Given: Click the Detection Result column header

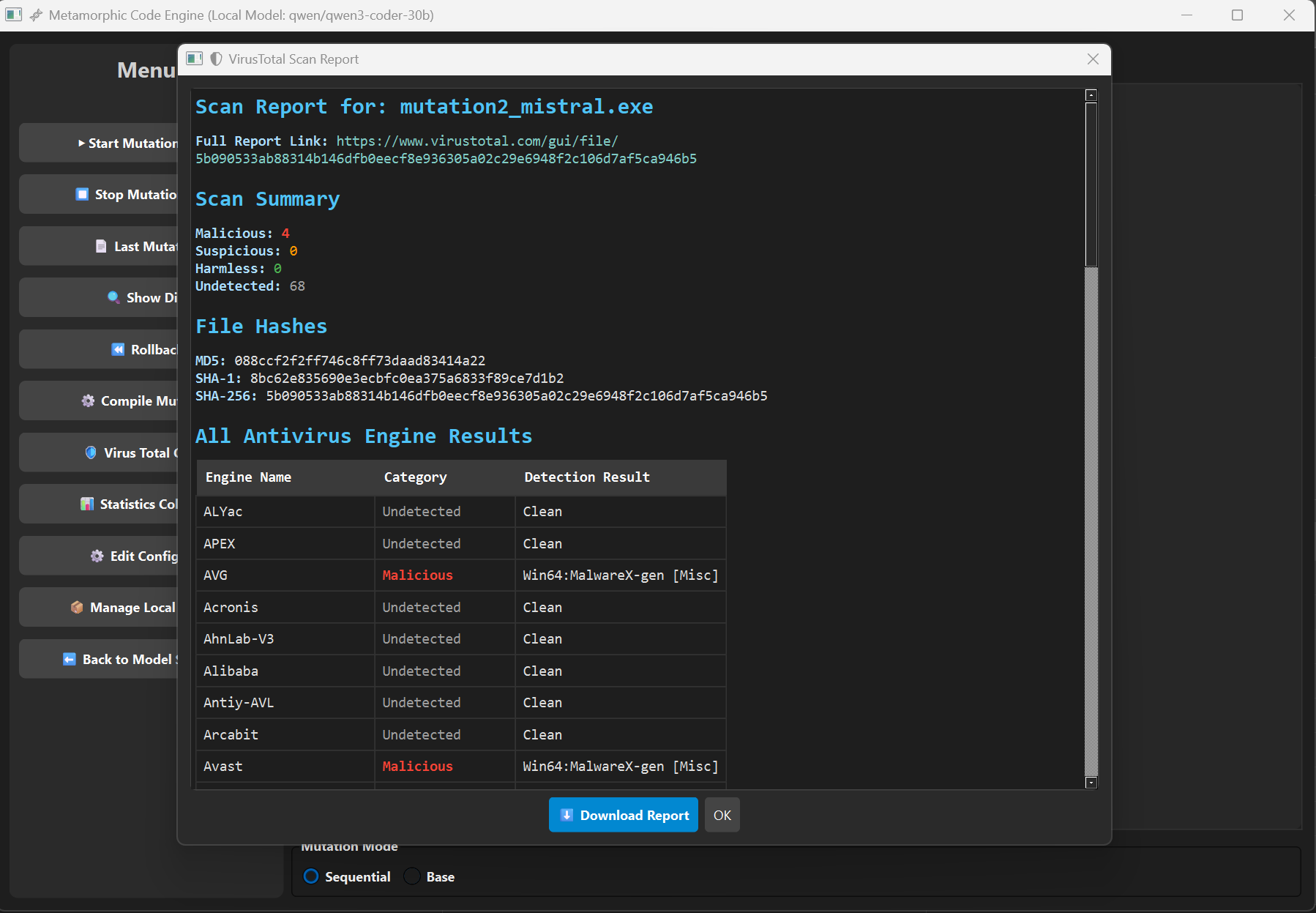Looking at the screenshot, I should pyautogui.click(x=621, y=477).
